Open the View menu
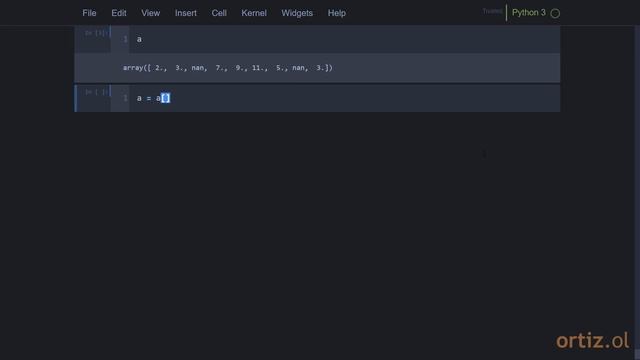This screenshot has height=360, width=640. (151, 13)
